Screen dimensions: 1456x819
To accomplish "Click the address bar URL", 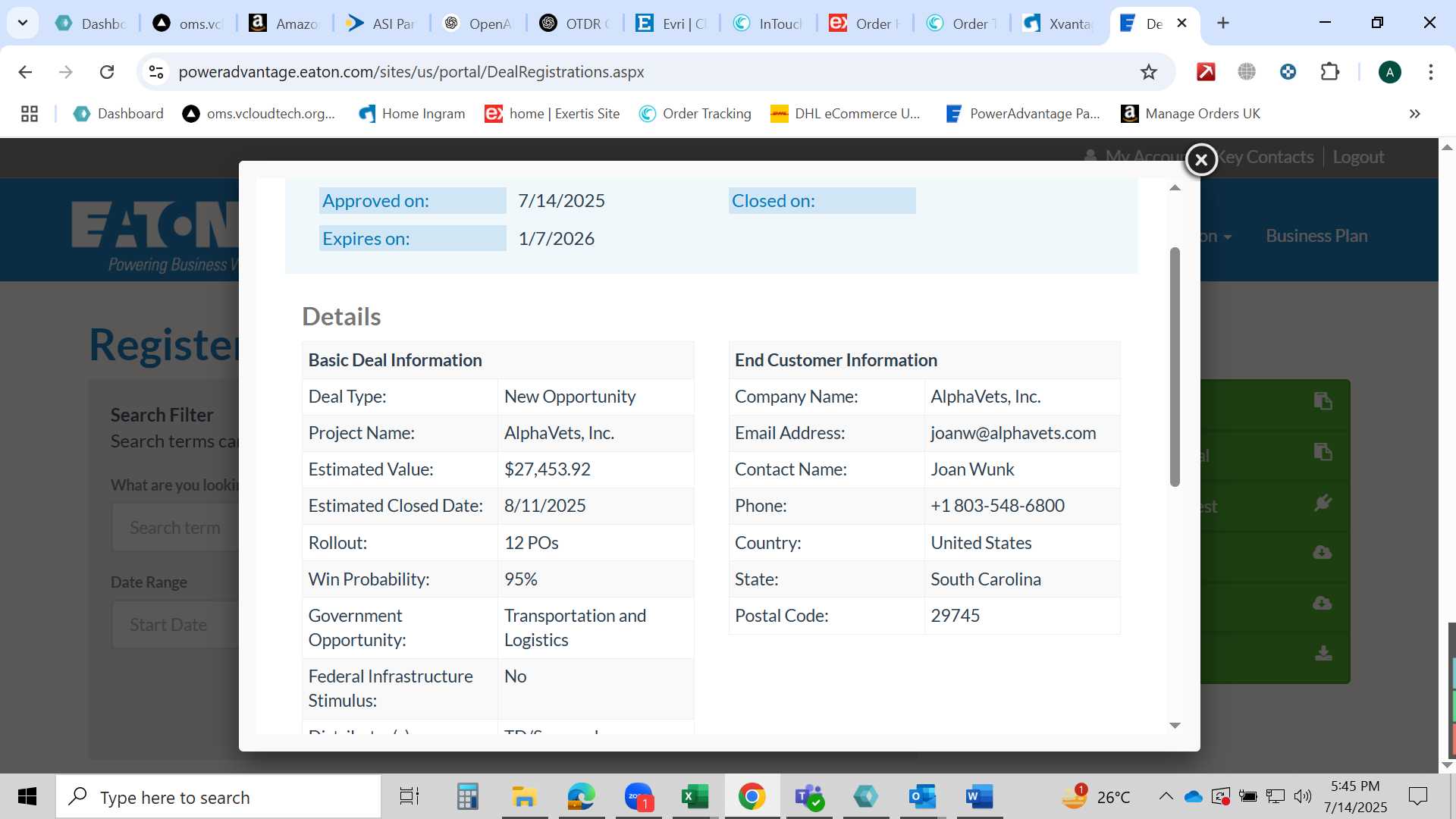I will [411, 72].
